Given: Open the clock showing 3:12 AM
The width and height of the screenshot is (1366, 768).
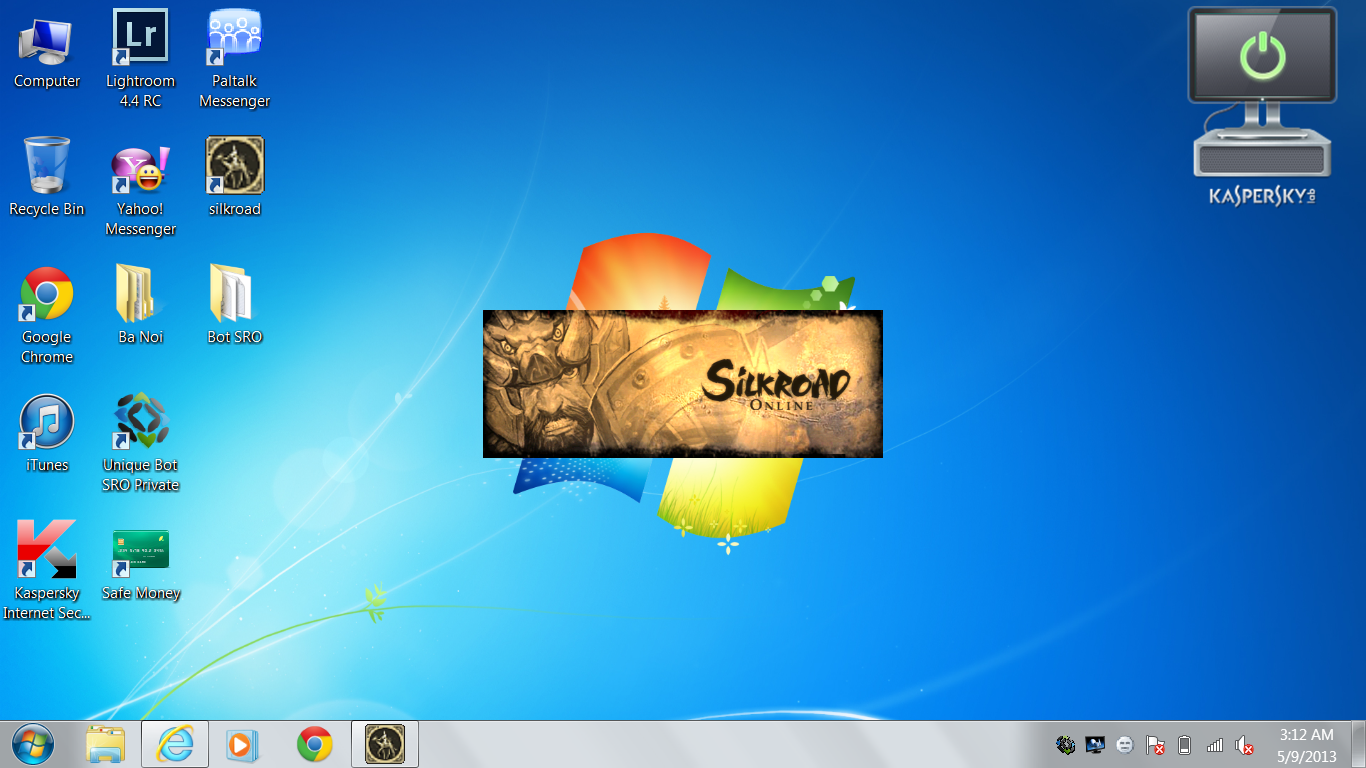Looking at the screenshot, I should click(x=1307, y=746).
